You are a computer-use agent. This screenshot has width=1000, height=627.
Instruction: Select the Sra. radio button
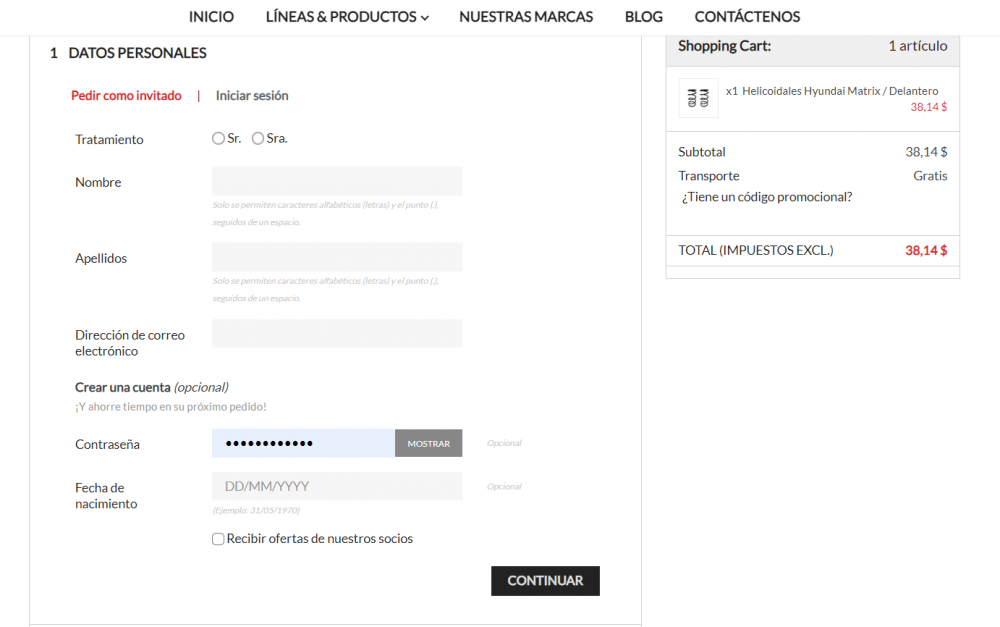258,139
